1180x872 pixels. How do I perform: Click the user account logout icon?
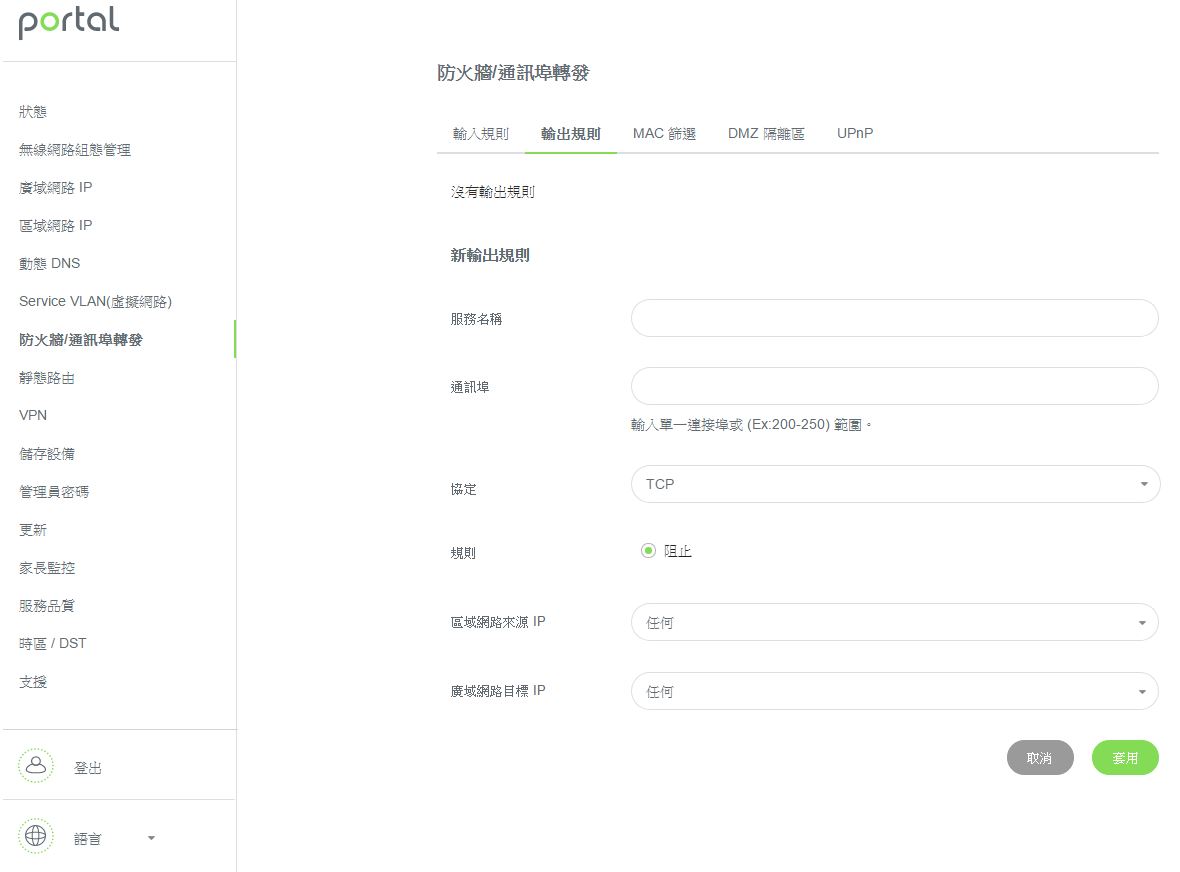tap(35, 766)
